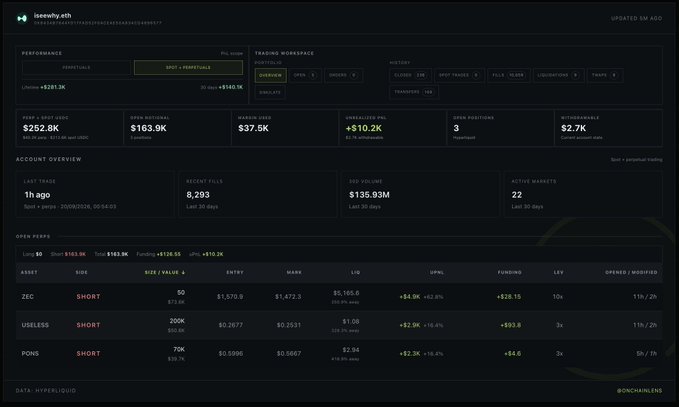Click ZEC liquidation price $5,165.6
The image size is (679, 407).
pyautogui.click(x=346, y=293)
